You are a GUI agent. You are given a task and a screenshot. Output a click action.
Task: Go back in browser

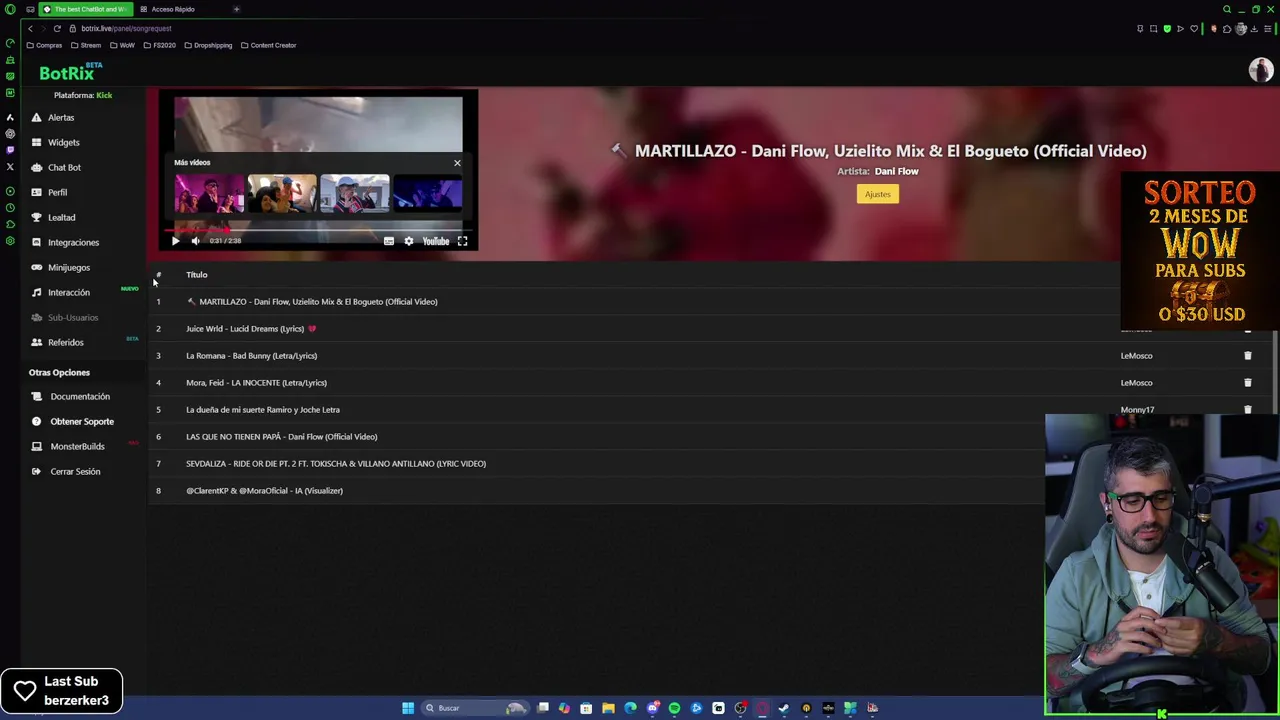point(30,28)
